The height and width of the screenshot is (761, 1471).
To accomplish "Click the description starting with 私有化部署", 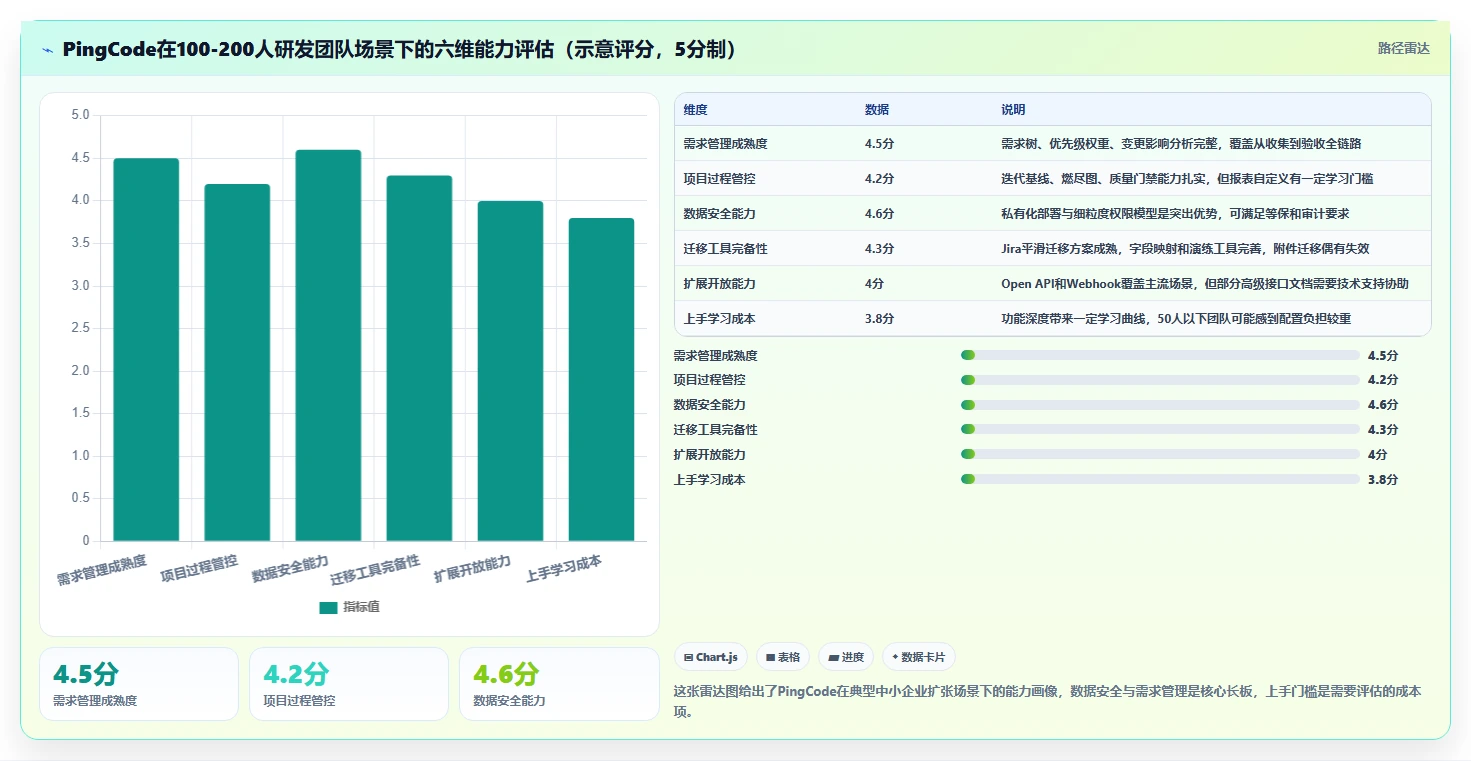I will (1176, 214).
